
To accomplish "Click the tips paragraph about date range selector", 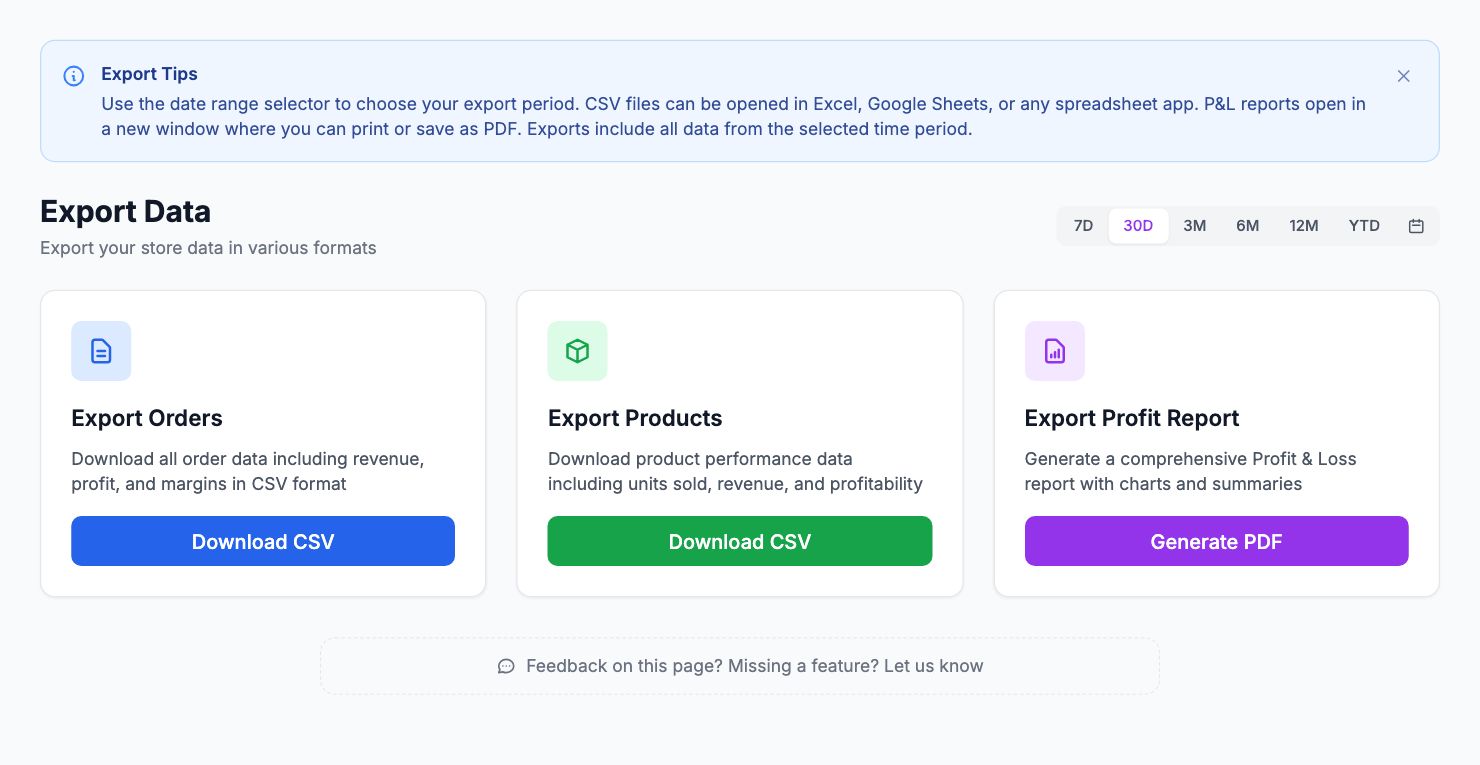I will [x=733, y=116].
